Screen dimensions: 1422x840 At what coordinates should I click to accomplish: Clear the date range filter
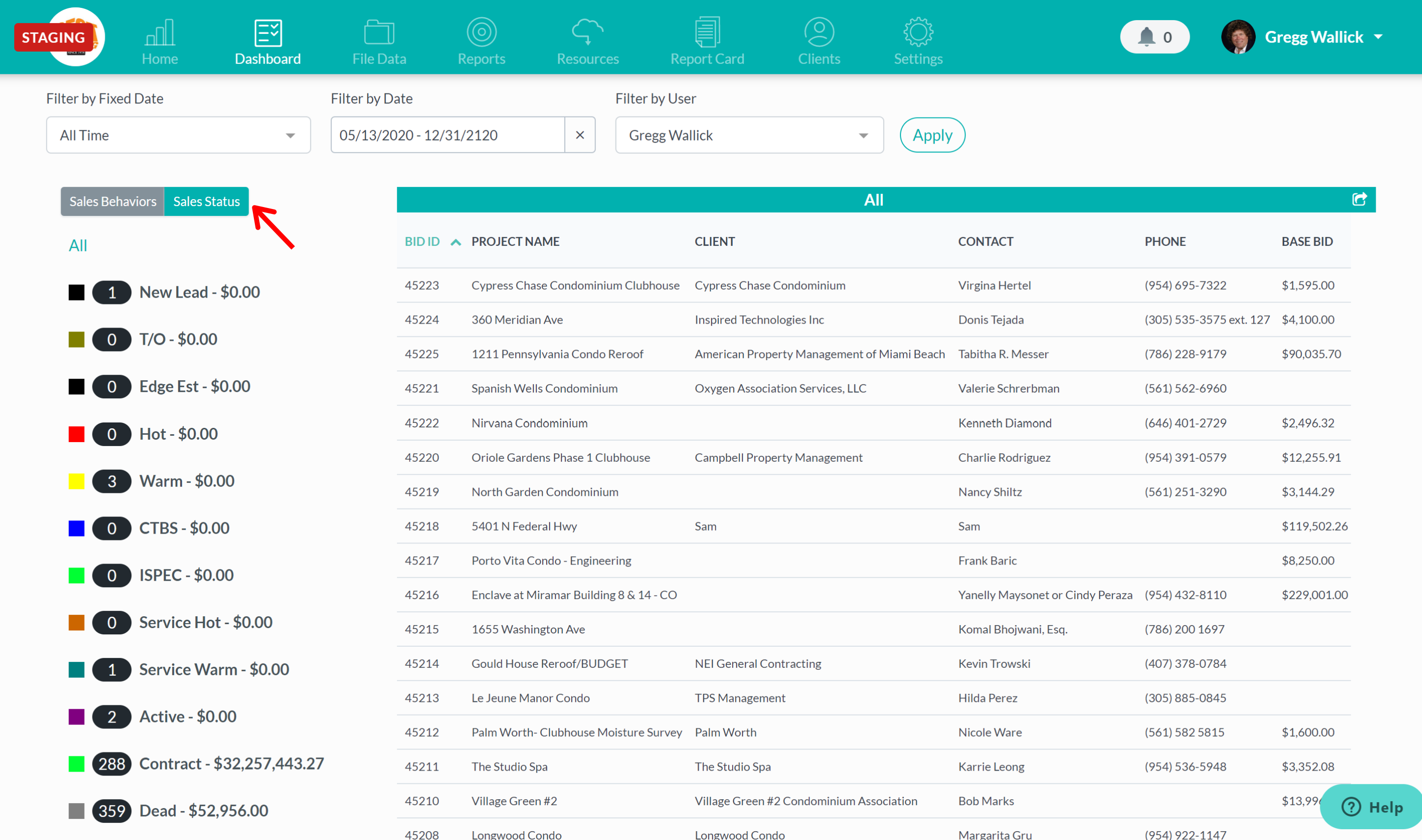pos(580,135)
